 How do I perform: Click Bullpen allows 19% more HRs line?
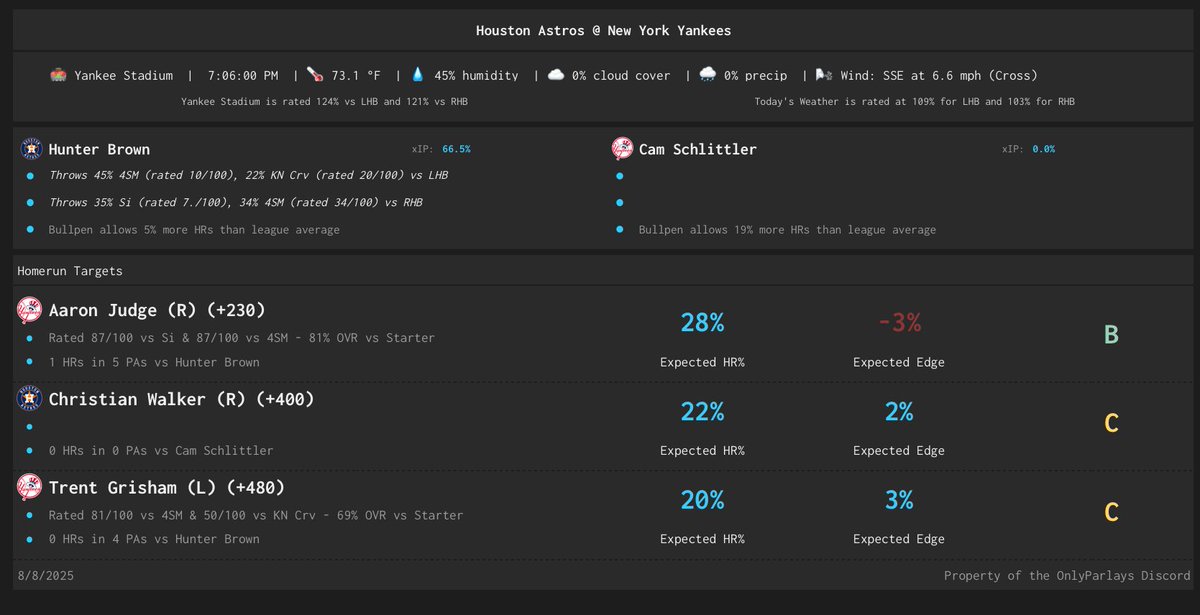788,230
